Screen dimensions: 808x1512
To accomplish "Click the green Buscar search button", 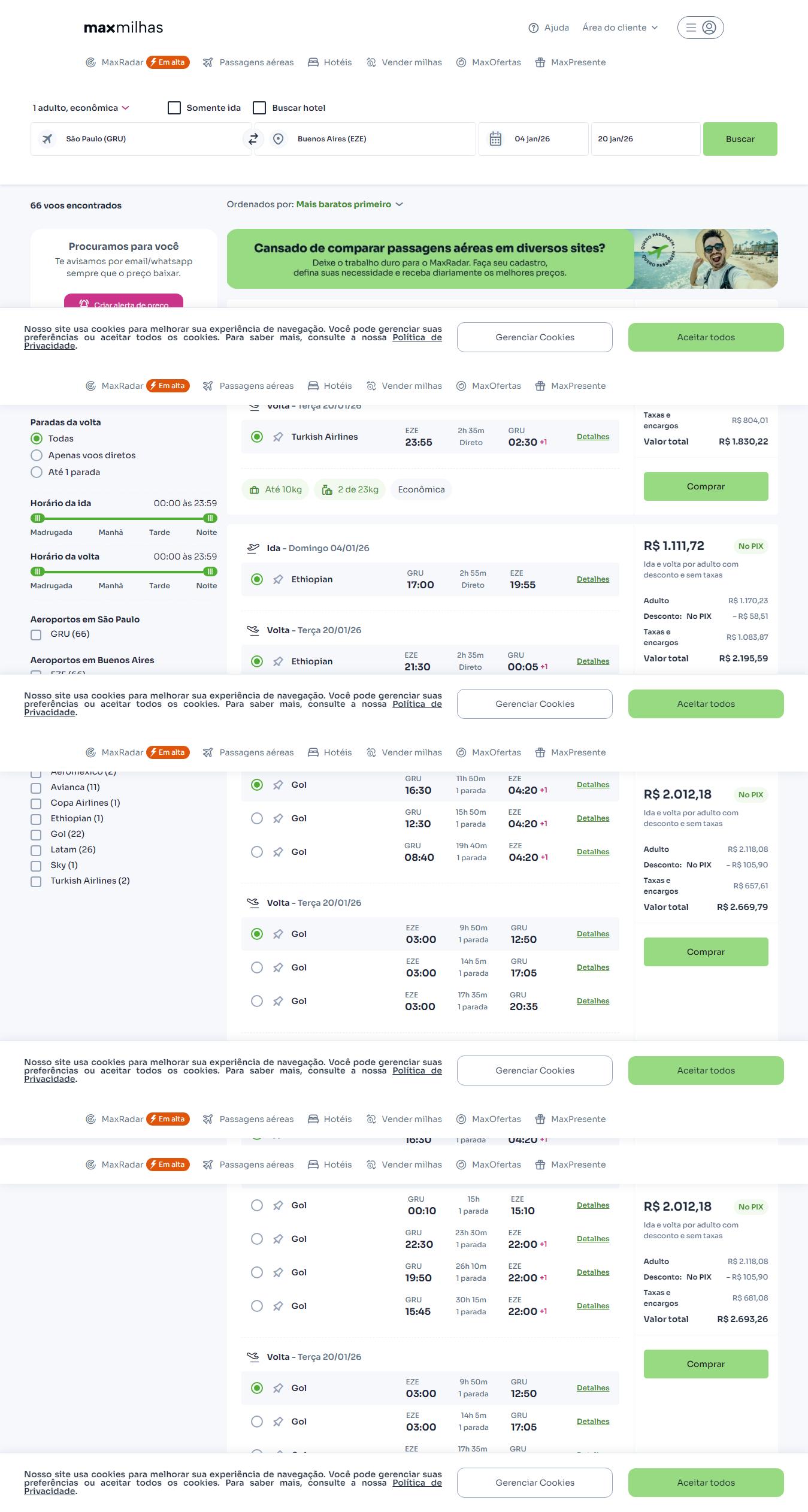I will [740, 139].
